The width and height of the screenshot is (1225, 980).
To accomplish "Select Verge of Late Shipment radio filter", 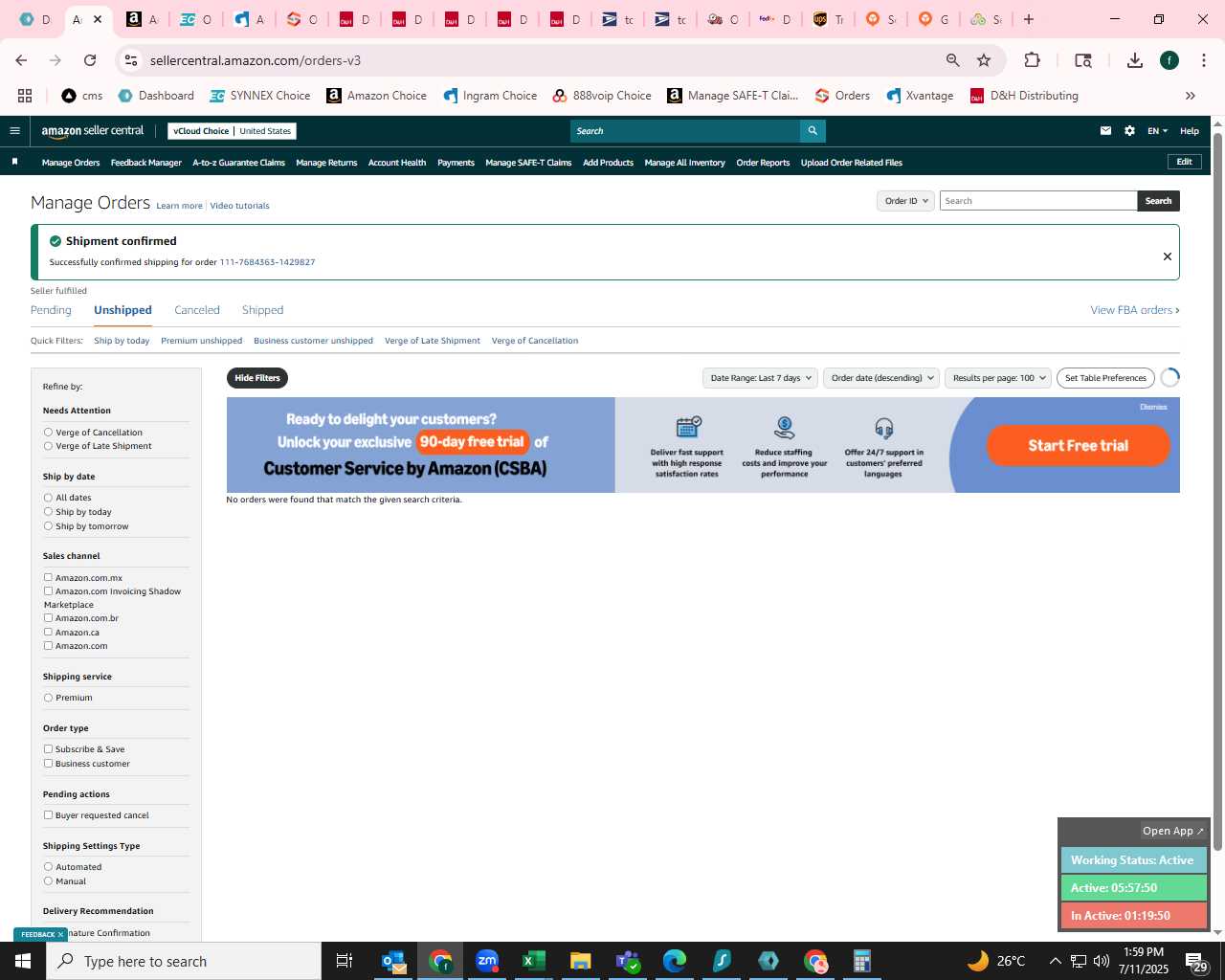I will (x=48, y=446).
